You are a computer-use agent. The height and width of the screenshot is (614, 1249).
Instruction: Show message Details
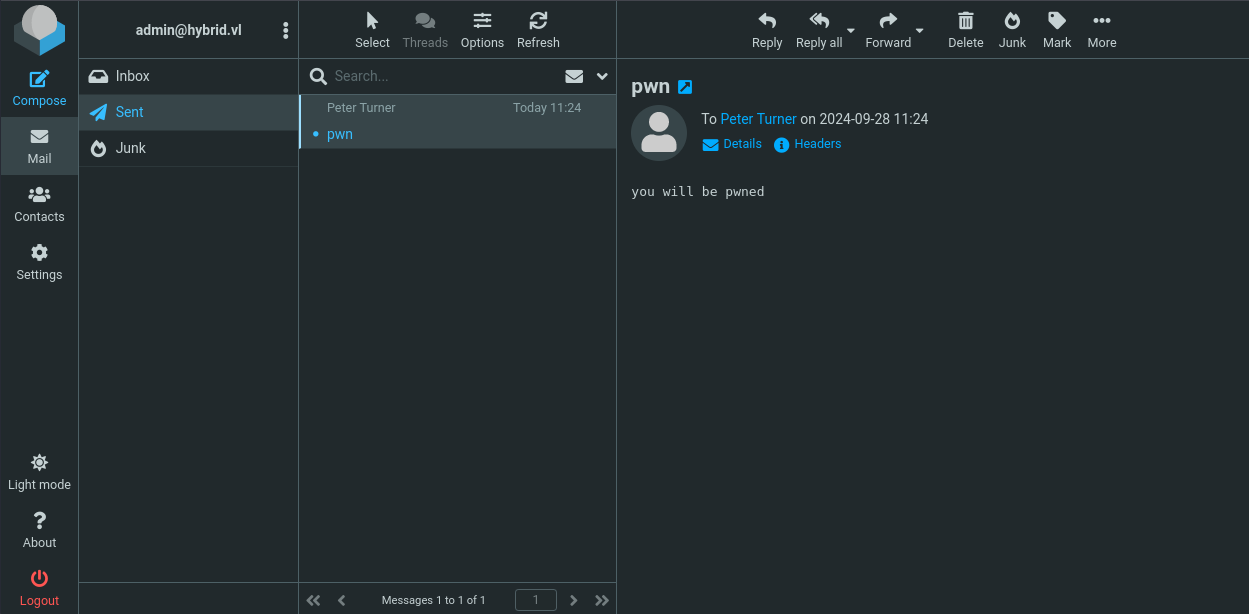732,144
